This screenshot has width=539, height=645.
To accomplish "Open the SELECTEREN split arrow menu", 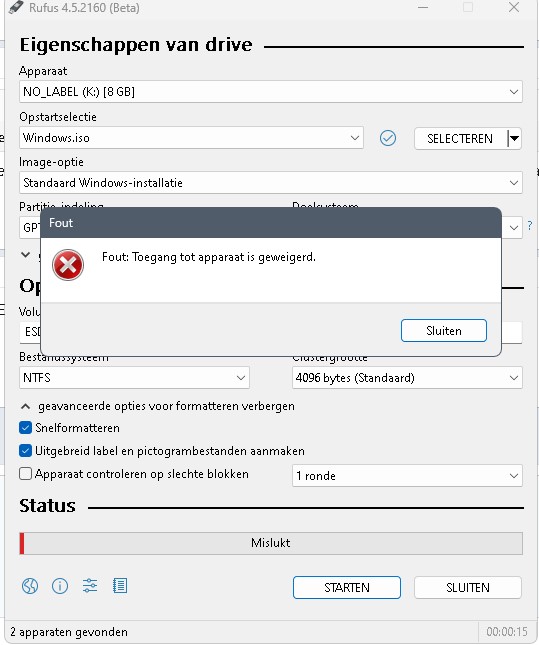I will 514,139.
